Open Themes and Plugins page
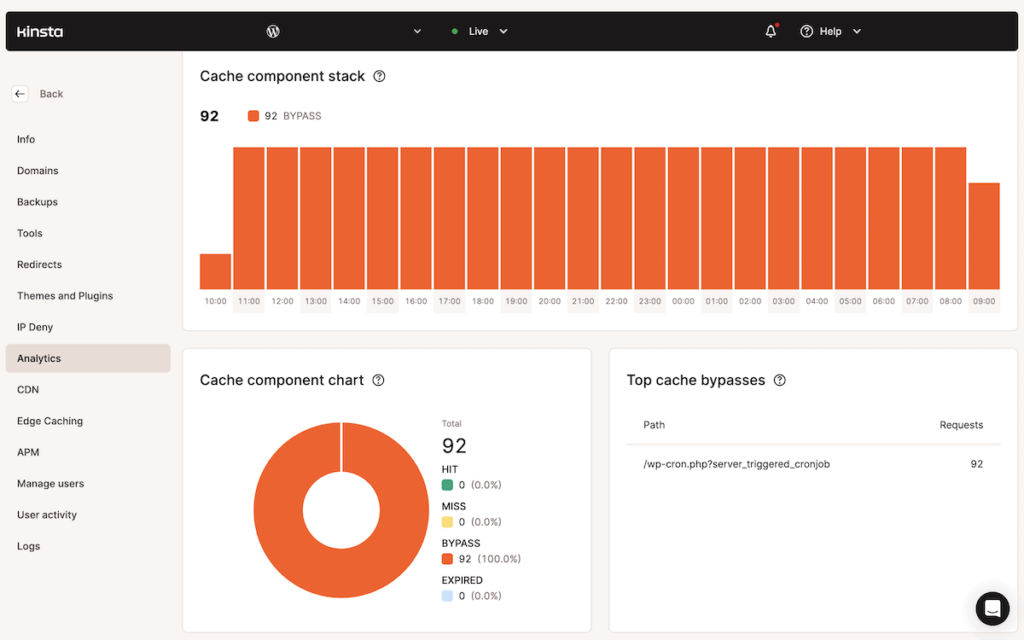The image size is (1024, 640). (65, 296)
